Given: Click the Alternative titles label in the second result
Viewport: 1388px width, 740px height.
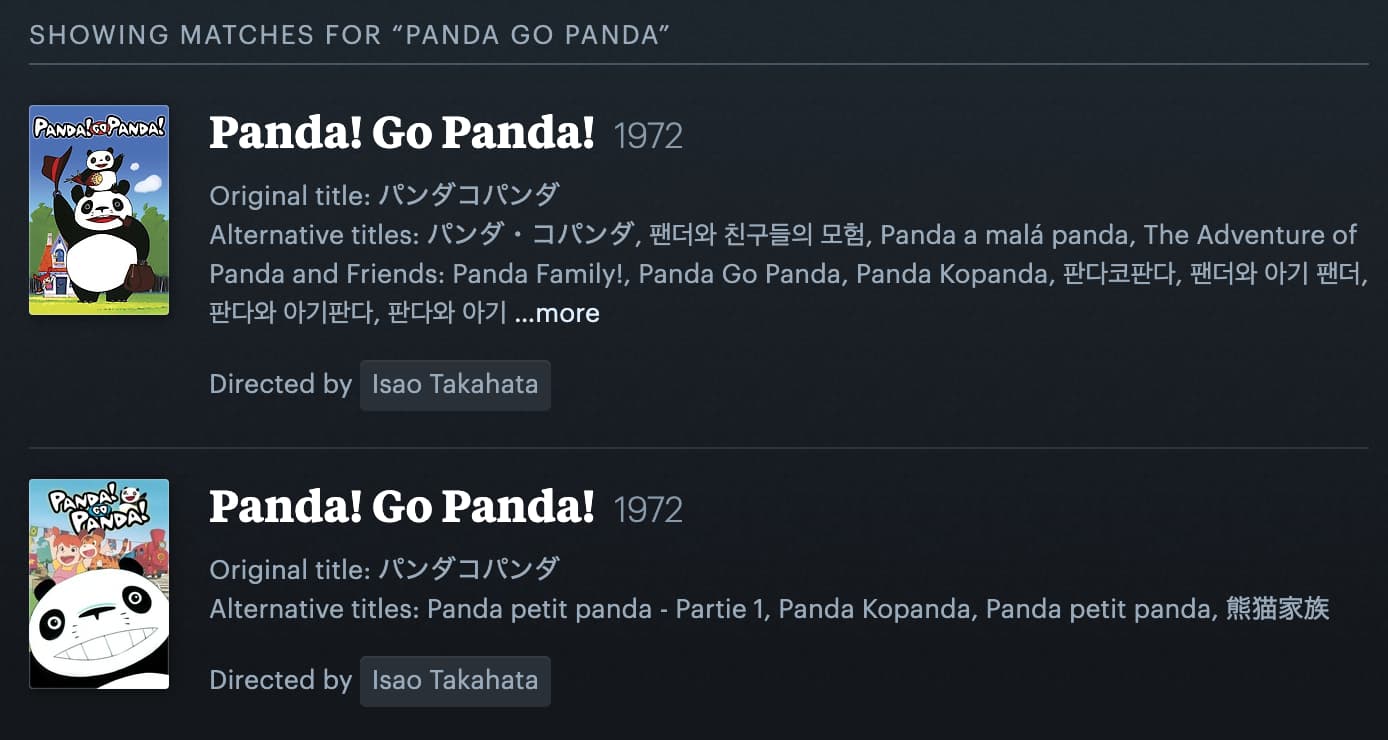Looking at the screenshot, I should coord(314,609).
